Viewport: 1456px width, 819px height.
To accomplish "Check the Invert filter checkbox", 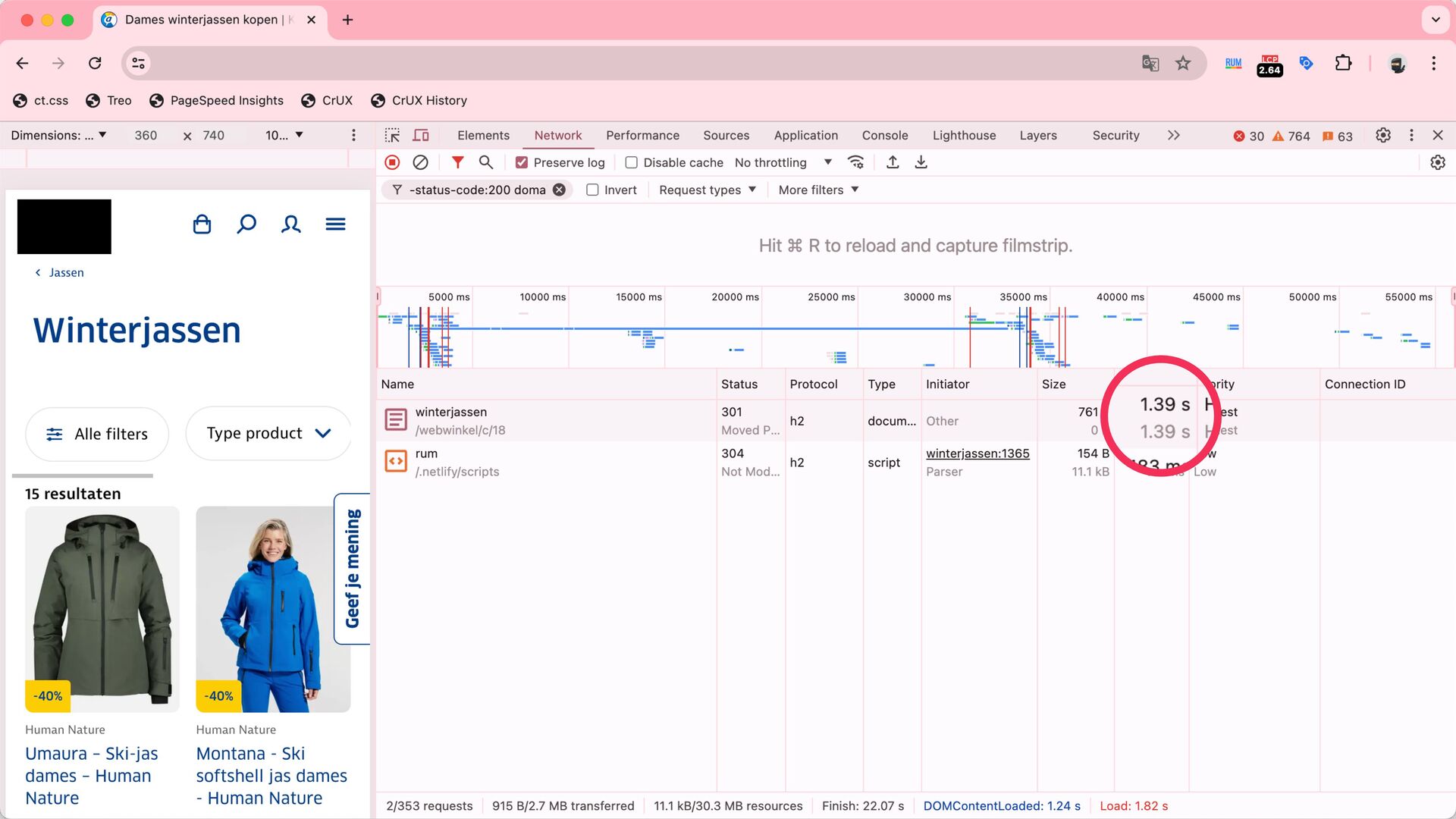I will pos(592,190).
